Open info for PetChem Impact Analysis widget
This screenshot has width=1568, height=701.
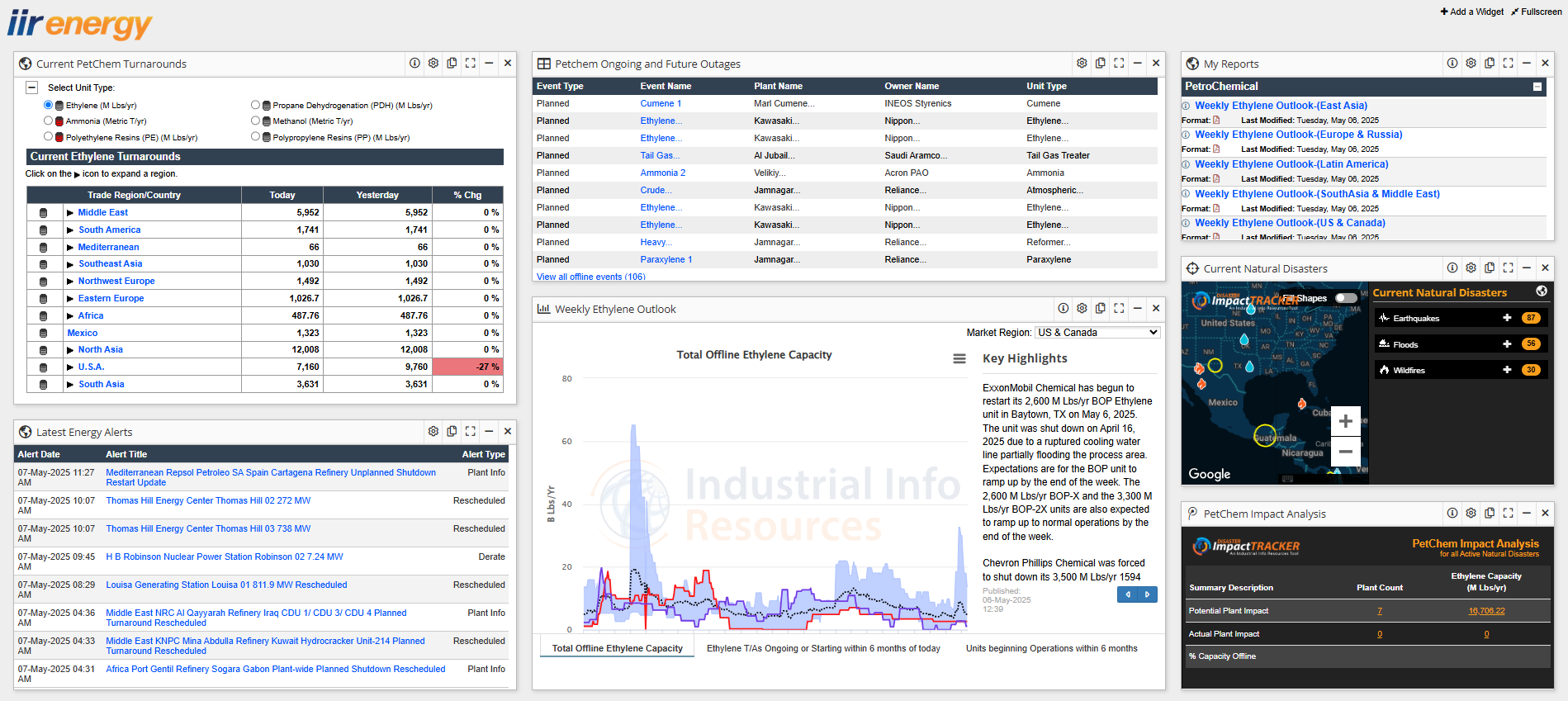pos(1452,513)
